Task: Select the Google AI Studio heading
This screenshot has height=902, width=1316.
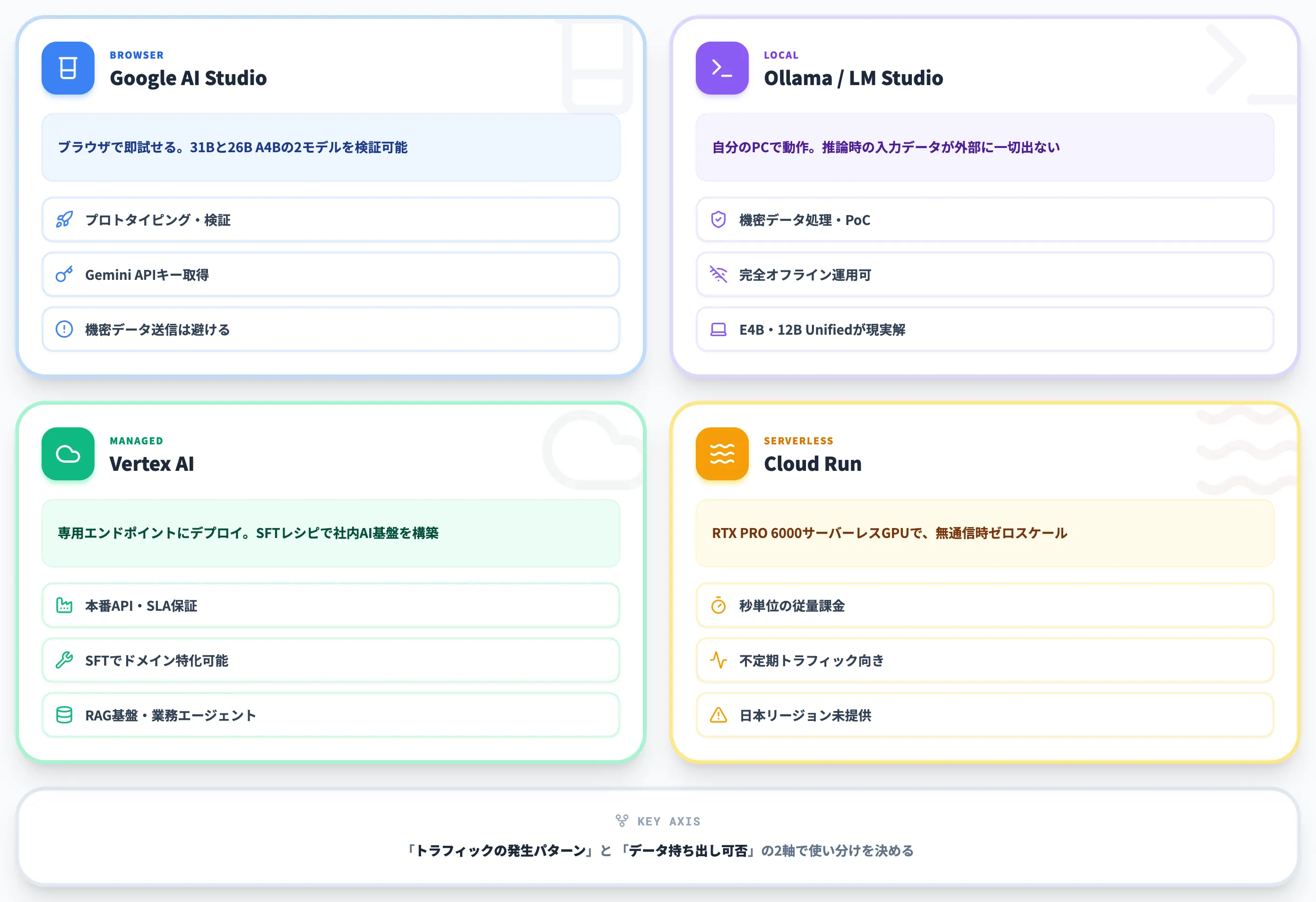Action: tap(188, 78)
